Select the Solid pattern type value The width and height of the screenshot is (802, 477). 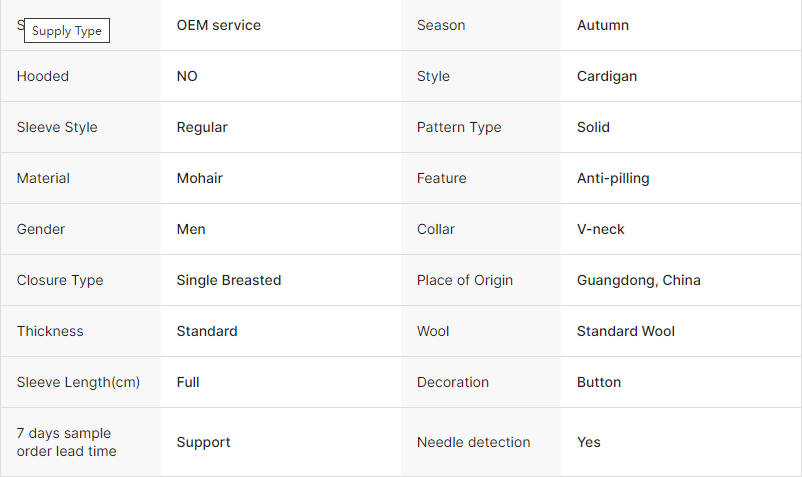click(x=593, y=127)
